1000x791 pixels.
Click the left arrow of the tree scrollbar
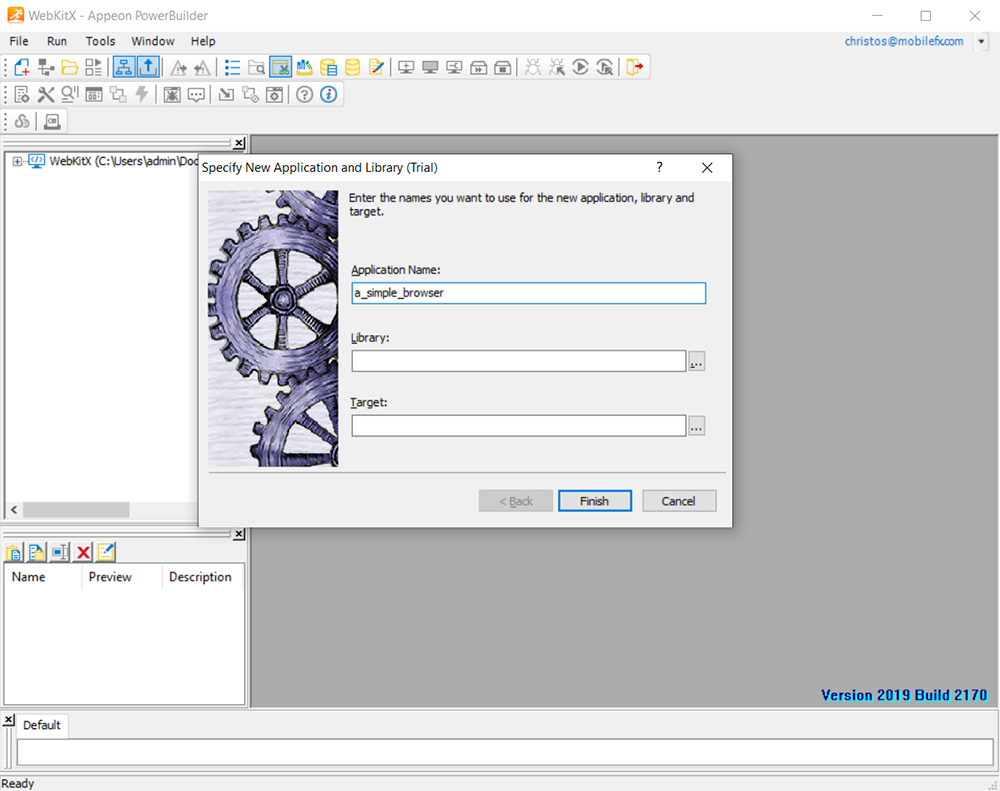14,510
